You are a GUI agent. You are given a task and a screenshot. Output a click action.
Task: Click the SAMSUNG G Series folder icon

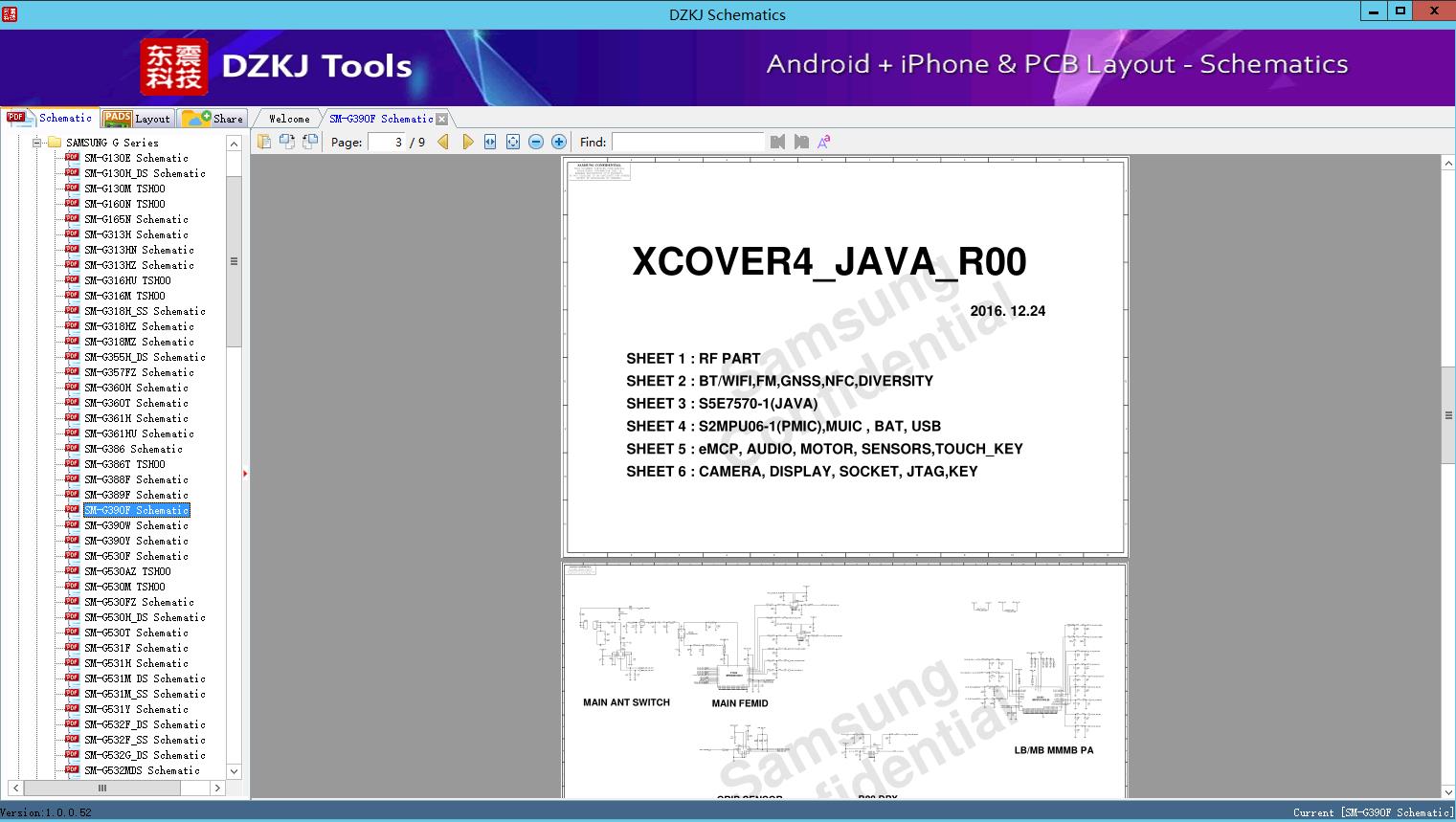click(x=54, y=143)
